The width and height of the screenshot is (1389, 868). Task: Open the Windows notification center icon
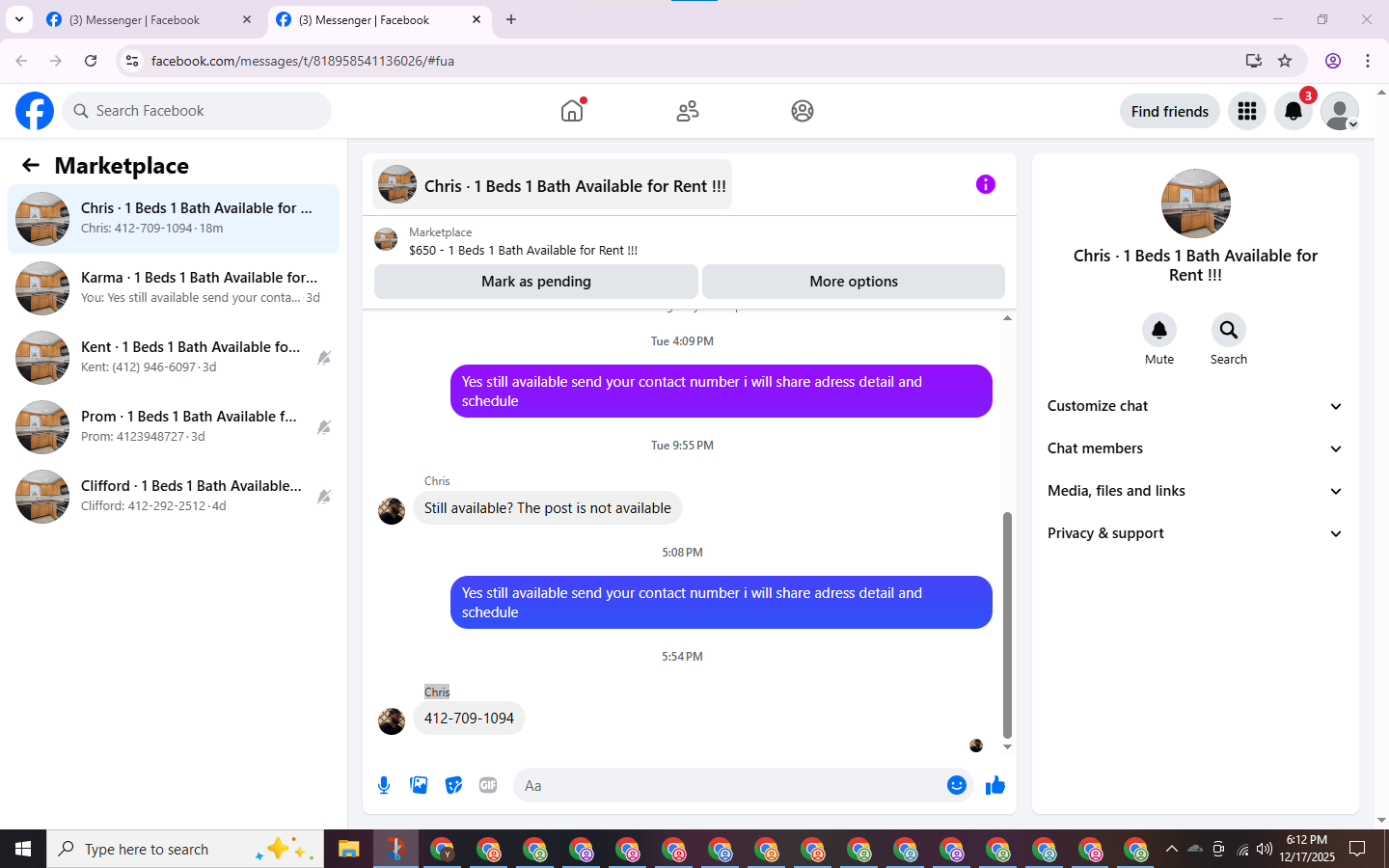(x=1357, y=849)
